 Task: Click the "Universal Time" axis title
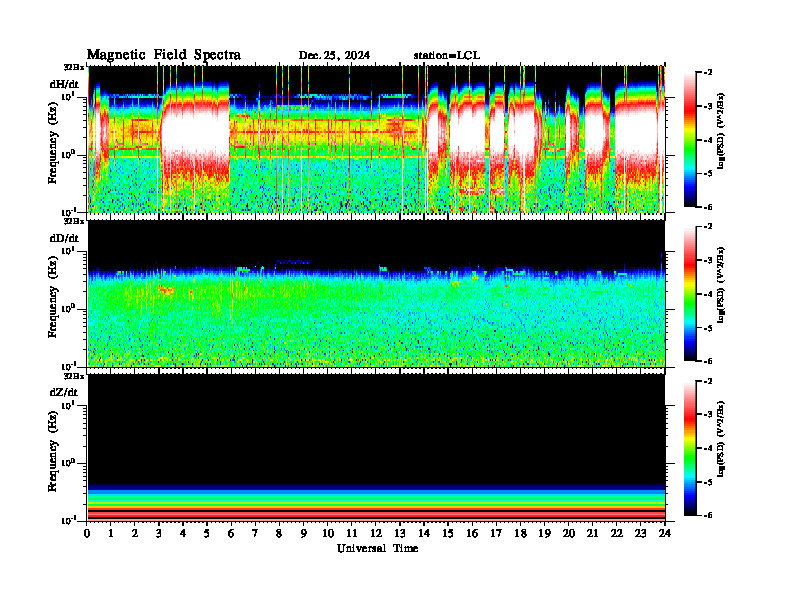tap(377, 548)
